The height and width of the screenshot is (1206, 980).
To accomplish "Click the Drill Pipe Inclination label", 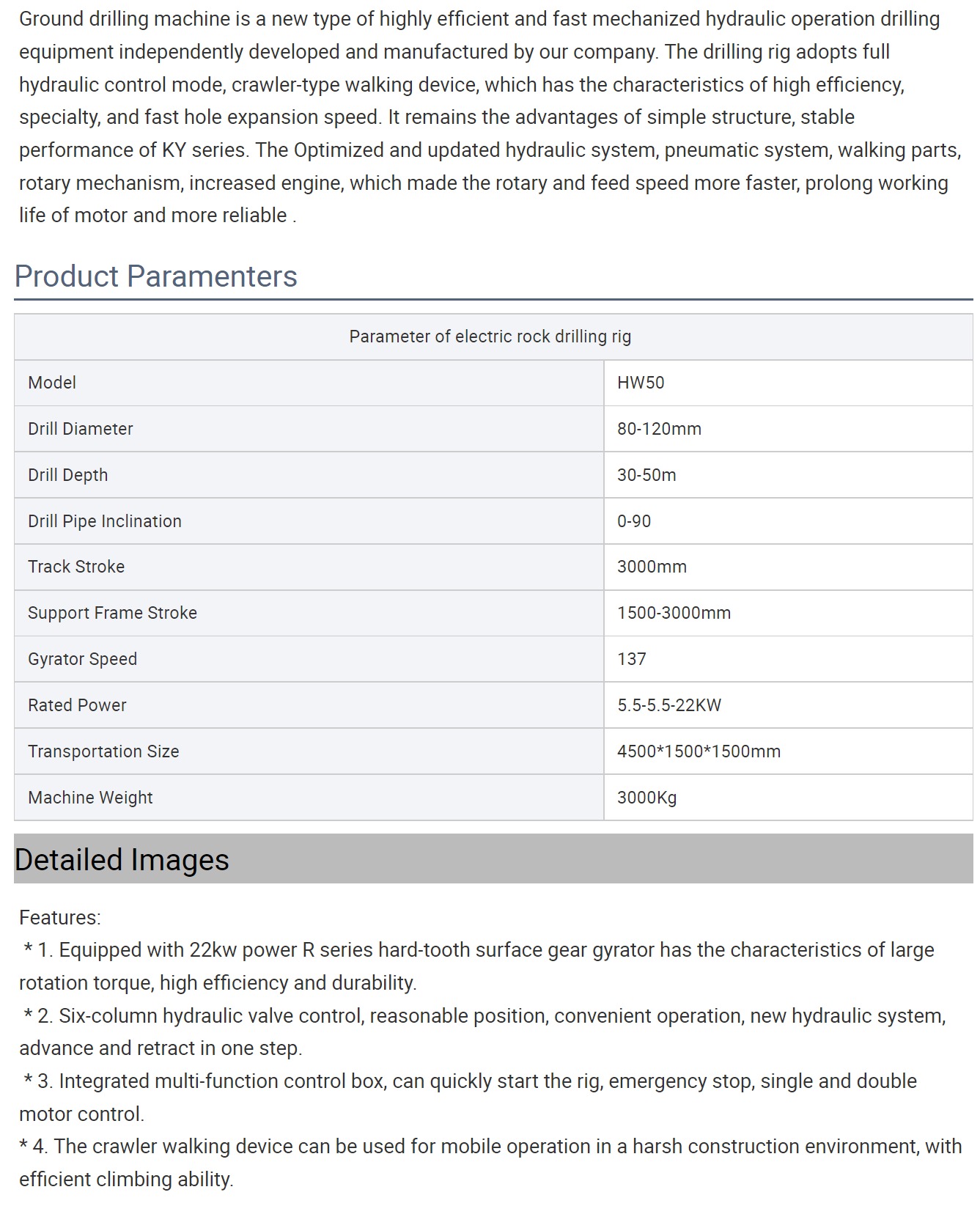I will [105, 521].
